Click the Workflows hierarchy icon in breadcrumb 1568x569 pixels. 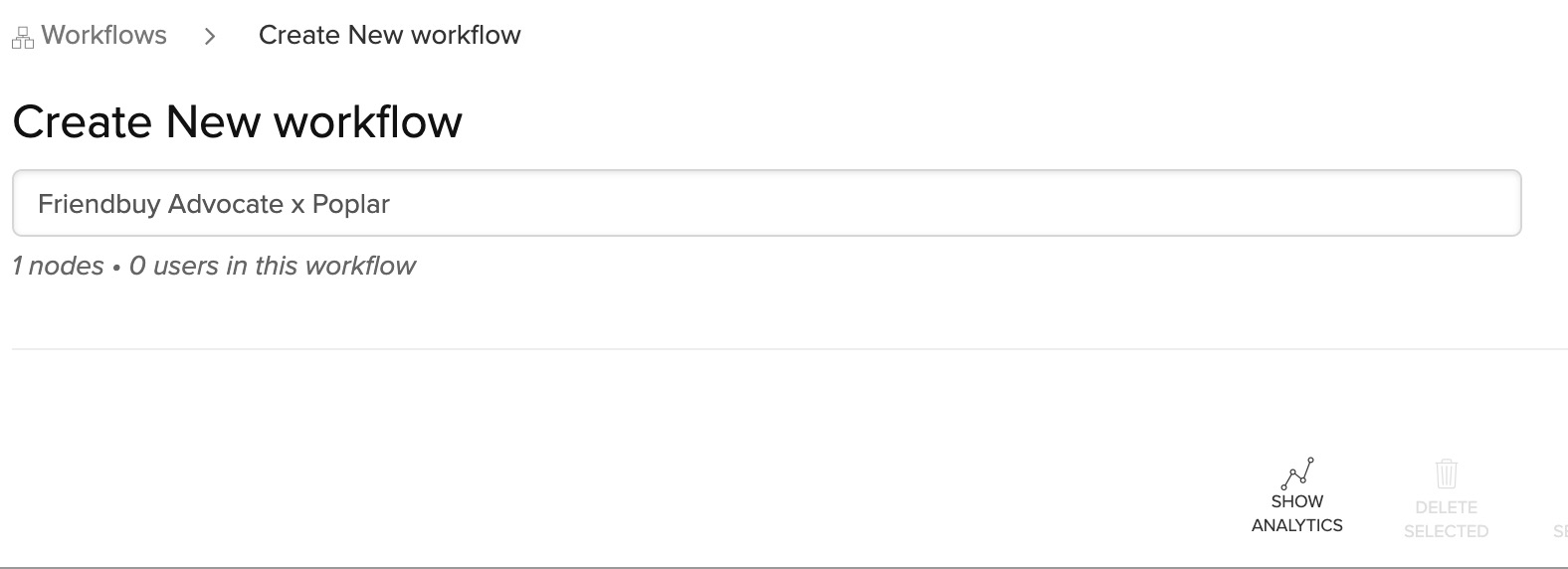point(22,38)
